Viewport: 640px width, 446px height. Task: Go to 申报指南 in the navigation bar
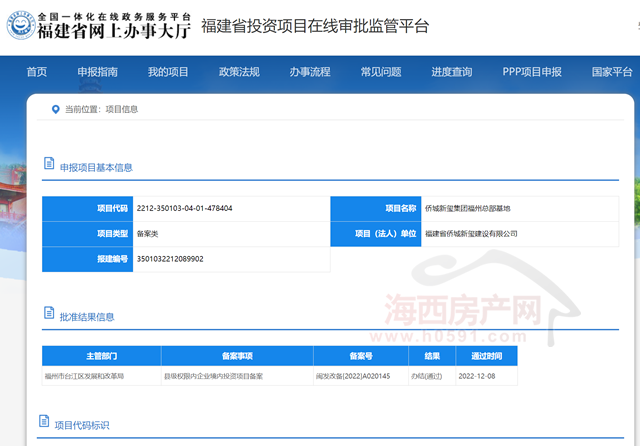[98, 72]
